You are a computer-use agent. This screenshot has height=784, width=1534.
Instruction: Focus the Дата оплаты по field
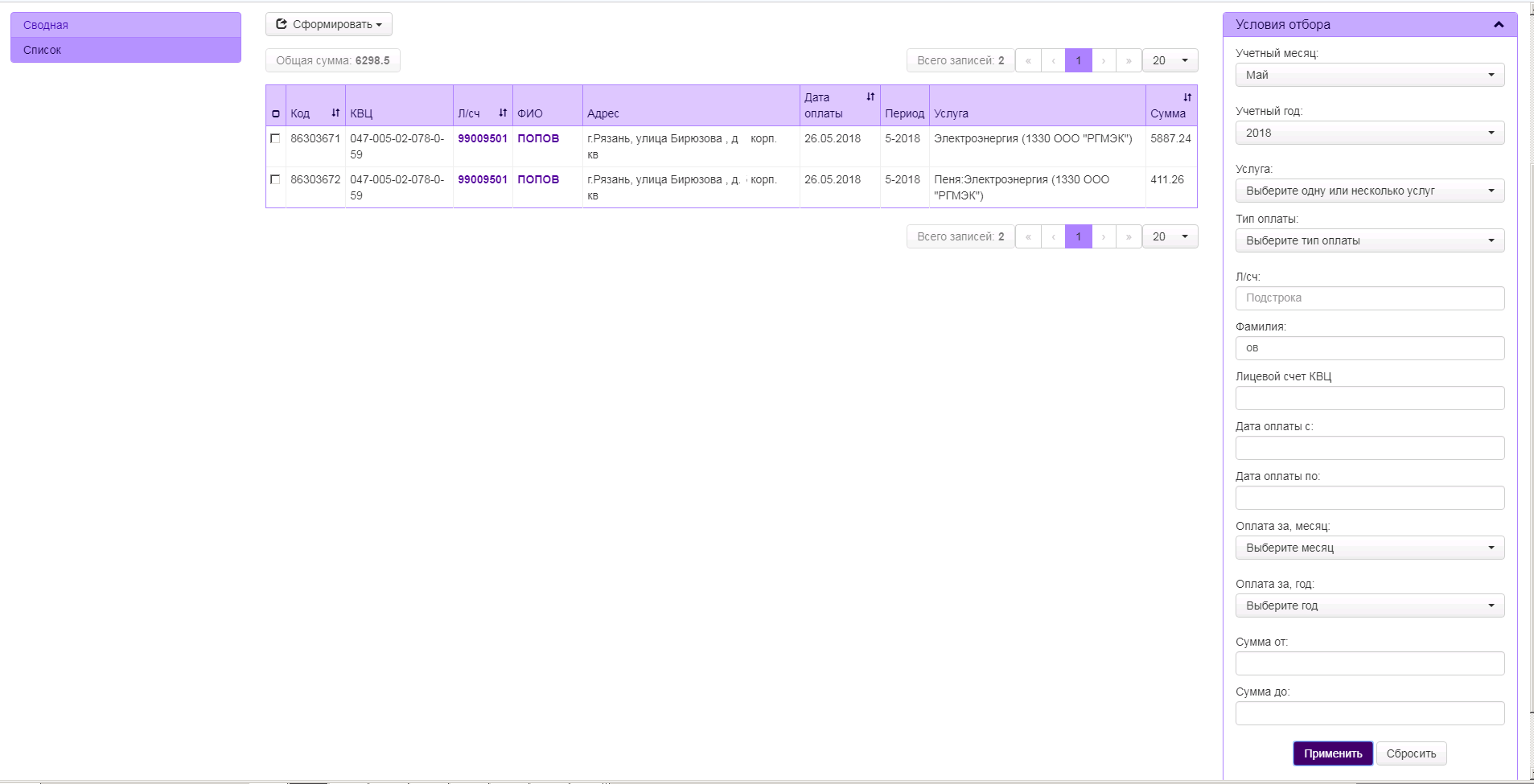point(1370,498)
